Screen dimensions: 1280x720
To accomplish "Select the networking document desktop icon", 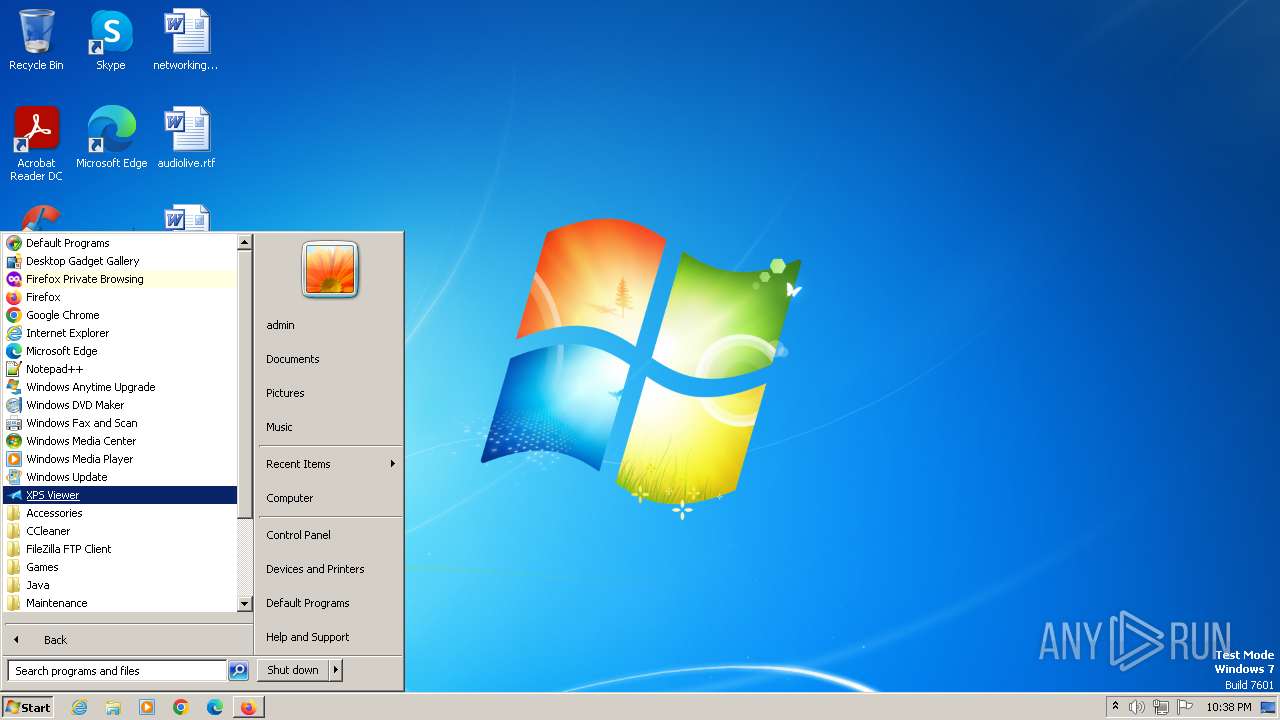I will [x=186, y=40].
